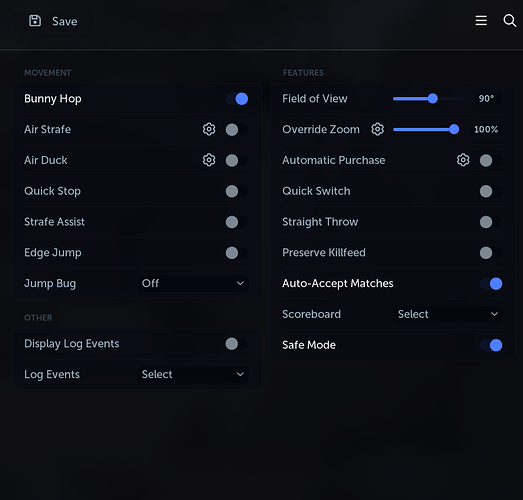Screen dimensions: 523x500
Task: Enable Display Log Events toggle
Action: pos(237,344)
